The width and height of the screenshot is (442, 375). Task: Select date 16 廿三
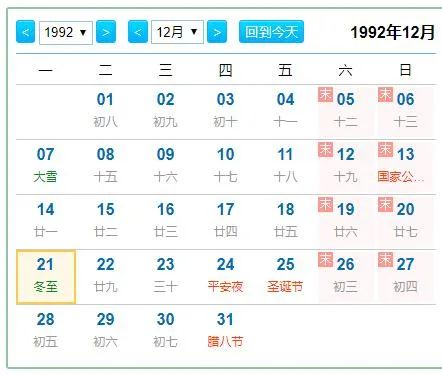(165, 222)
